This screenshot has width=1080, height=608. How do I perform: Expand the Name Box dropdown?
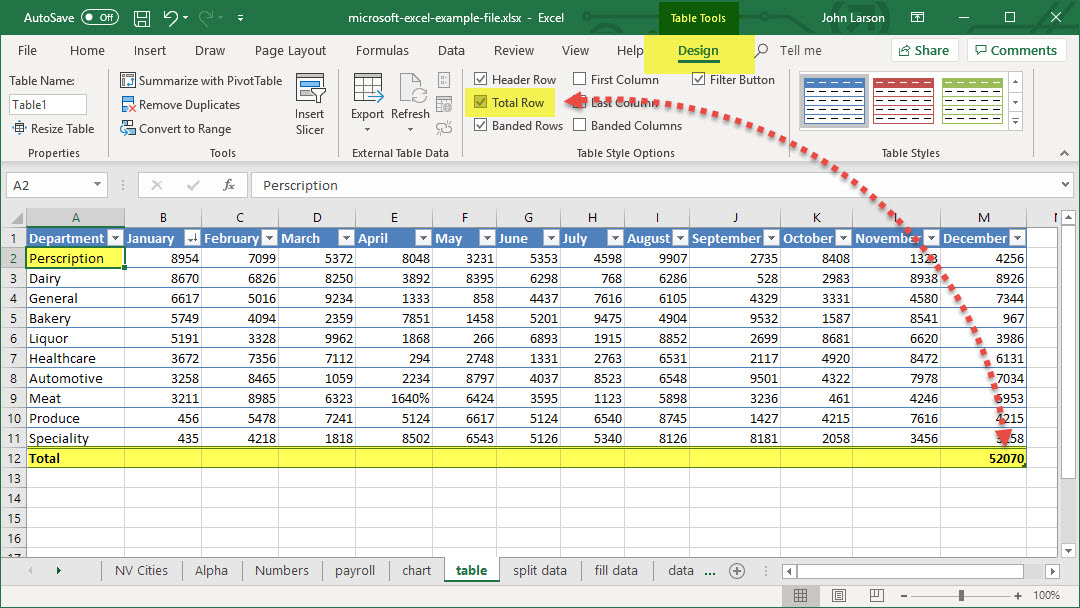tap(97, 185)
